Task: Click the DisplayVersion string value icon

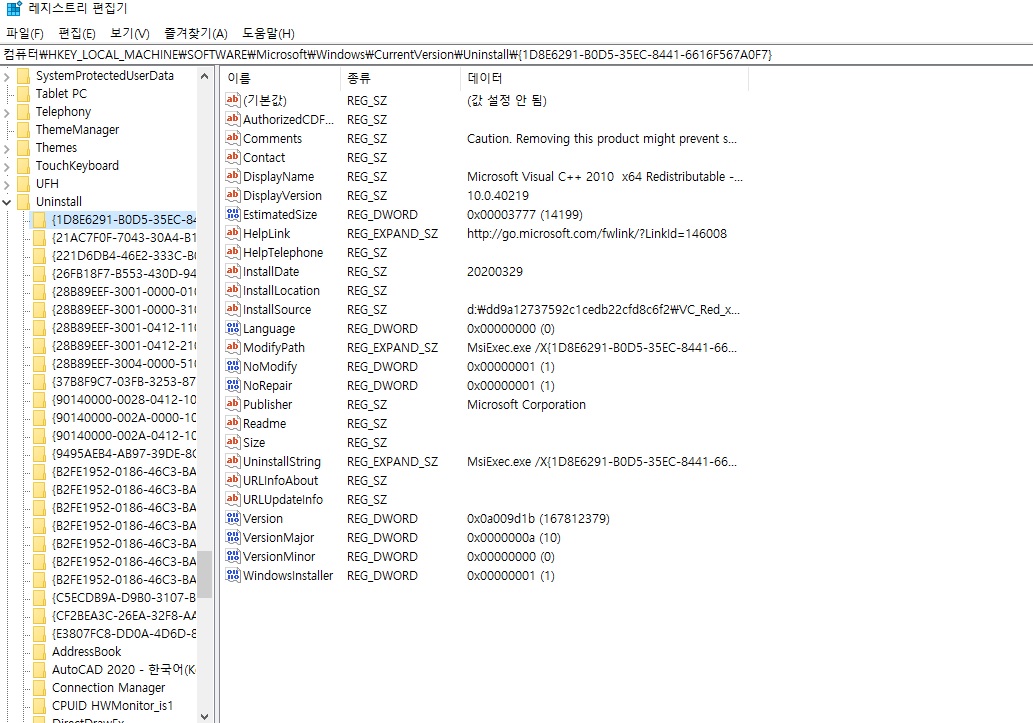Action: pos(233,196)
